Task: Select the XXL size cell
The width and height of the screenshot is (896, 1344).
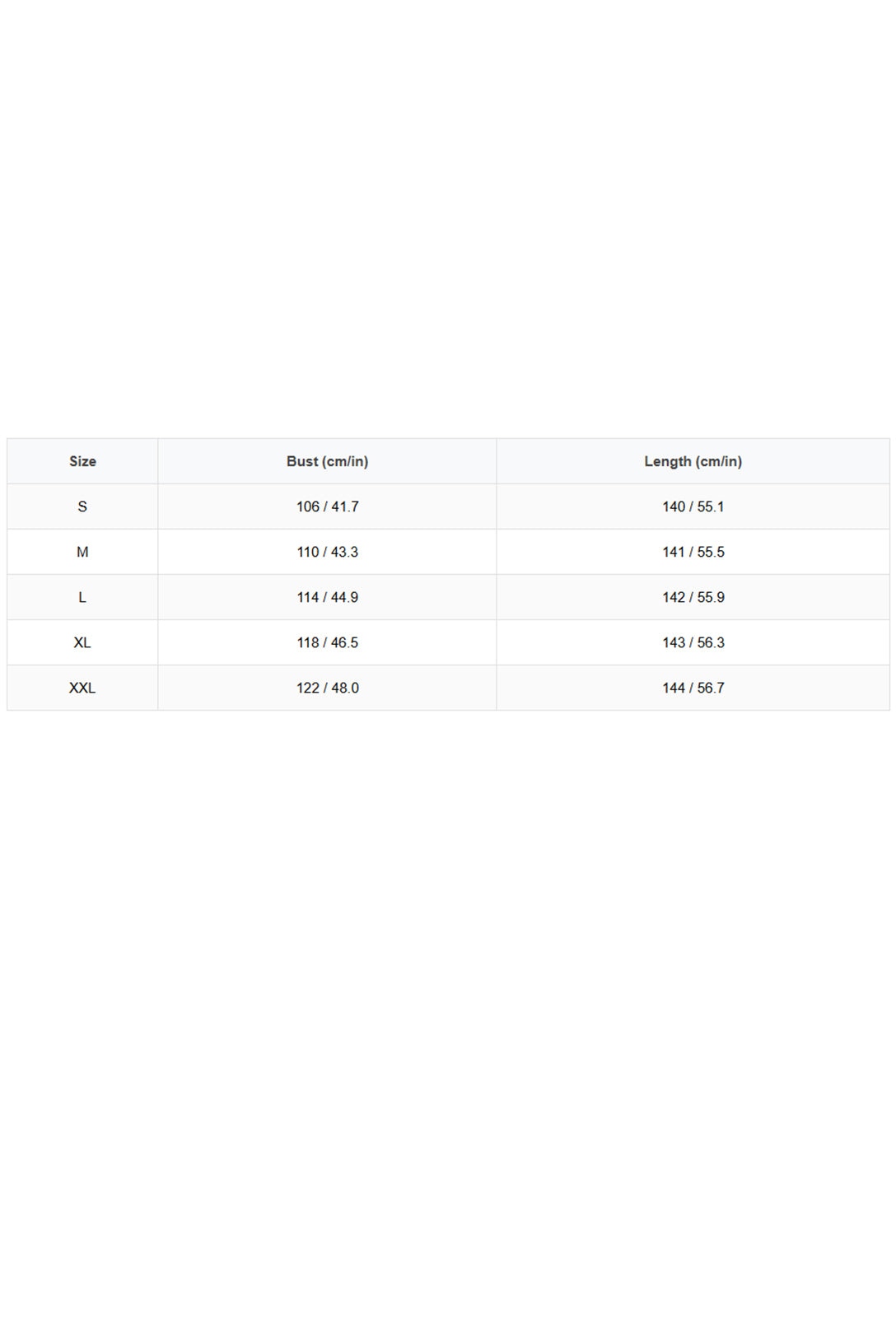Action: click(82, 688)
